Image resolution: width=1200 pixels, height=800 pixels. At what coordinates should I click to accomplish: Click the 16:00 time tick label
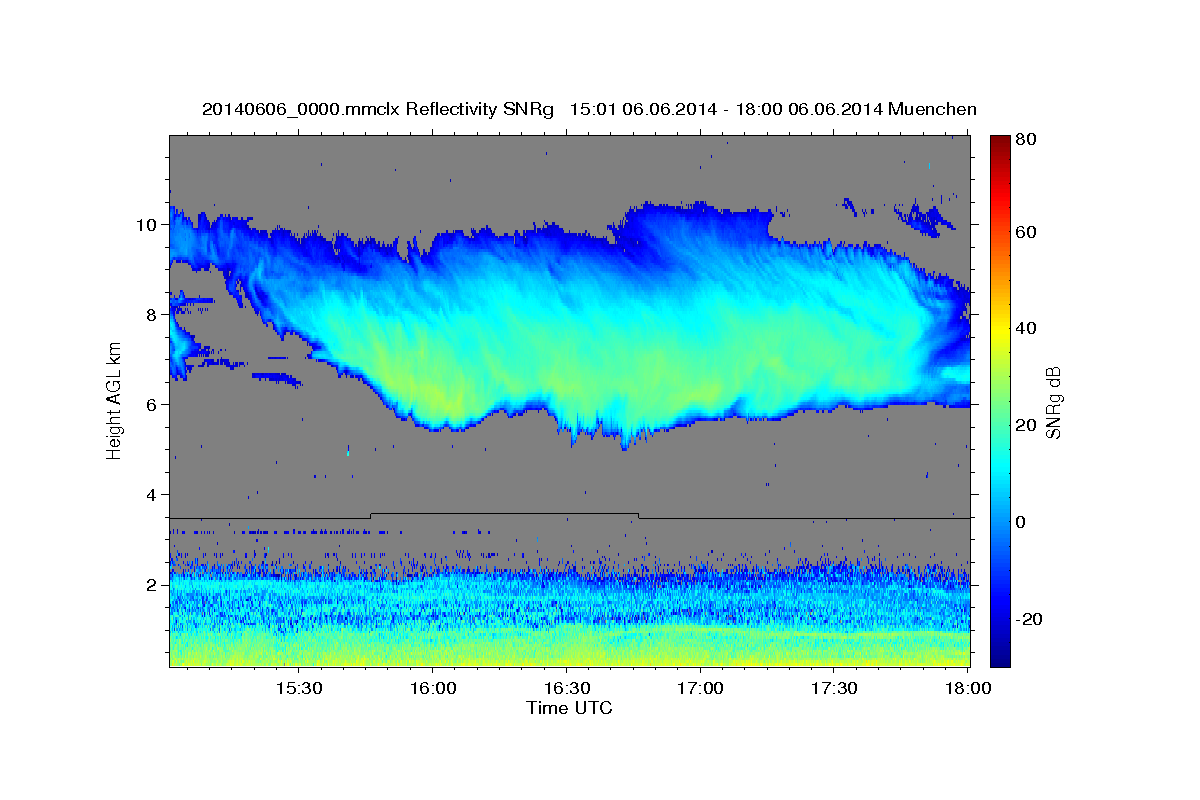[432, 688]
